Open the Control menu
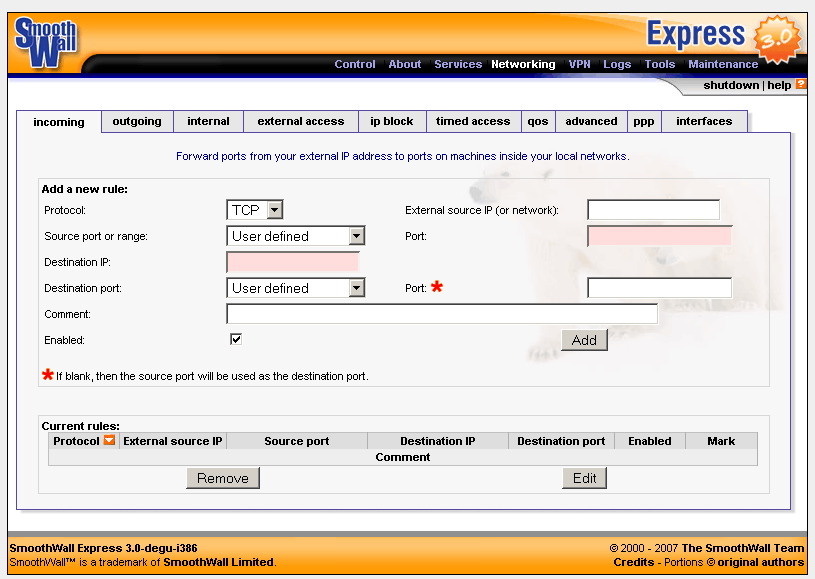815x579 pixels. coord(354,64)
